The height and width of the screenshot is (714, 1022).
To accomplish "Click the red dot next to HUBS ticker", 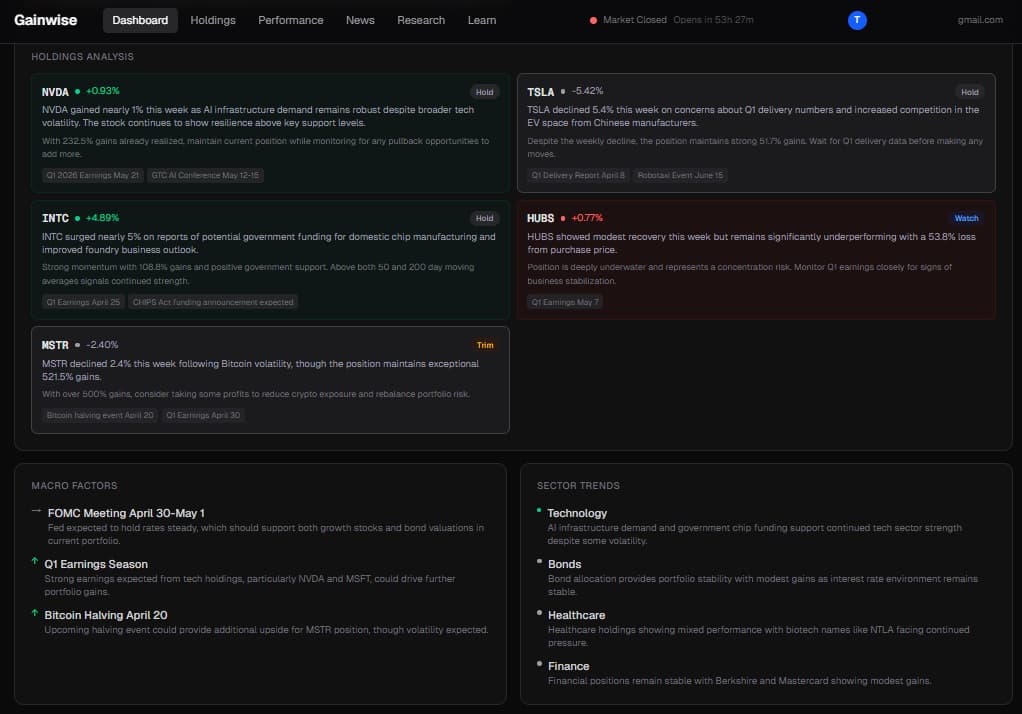I will (563, 218).
